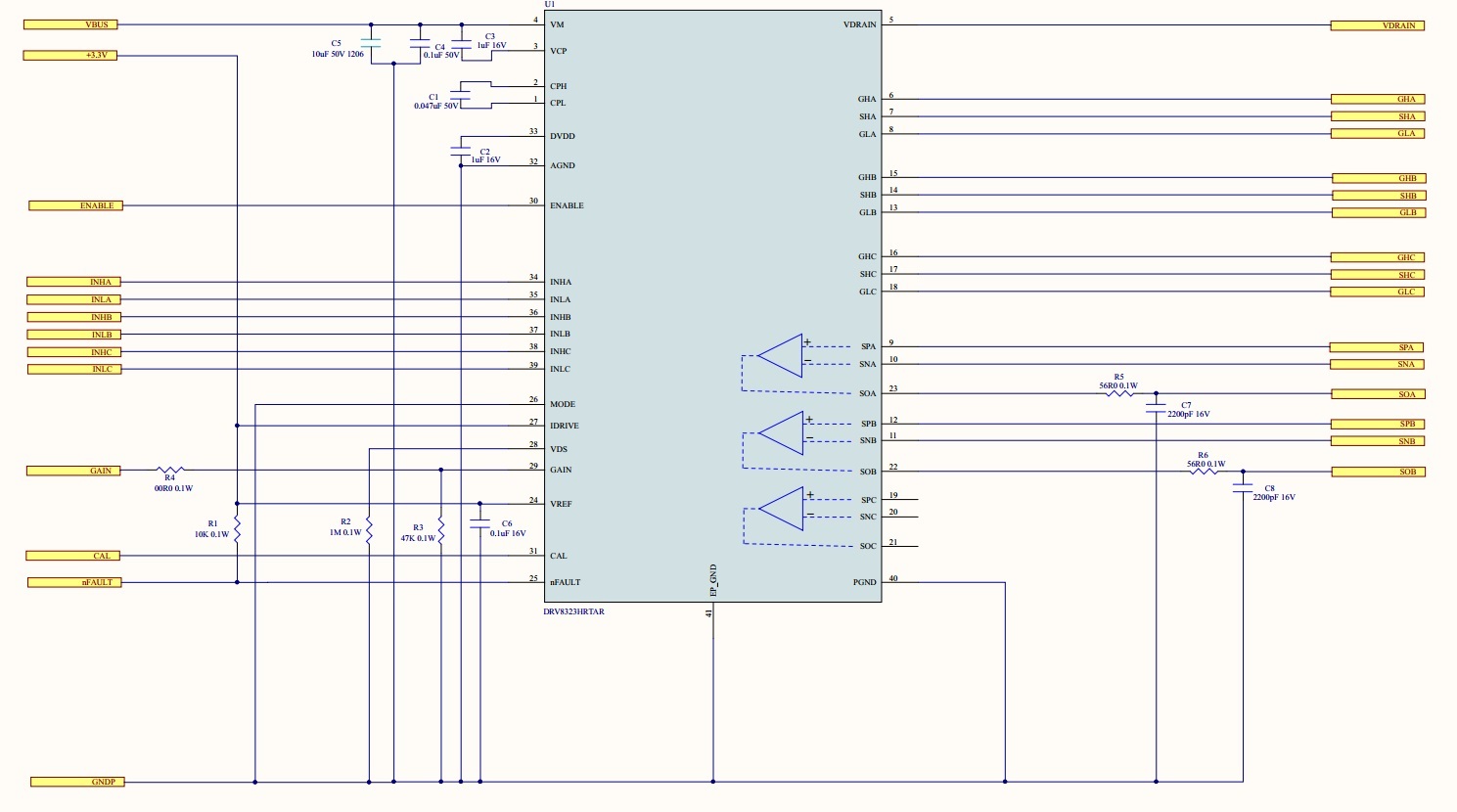Click the amplifier triangle for SPA/SNA
Screen dimensions: 1457x812
tap(781, 355)
